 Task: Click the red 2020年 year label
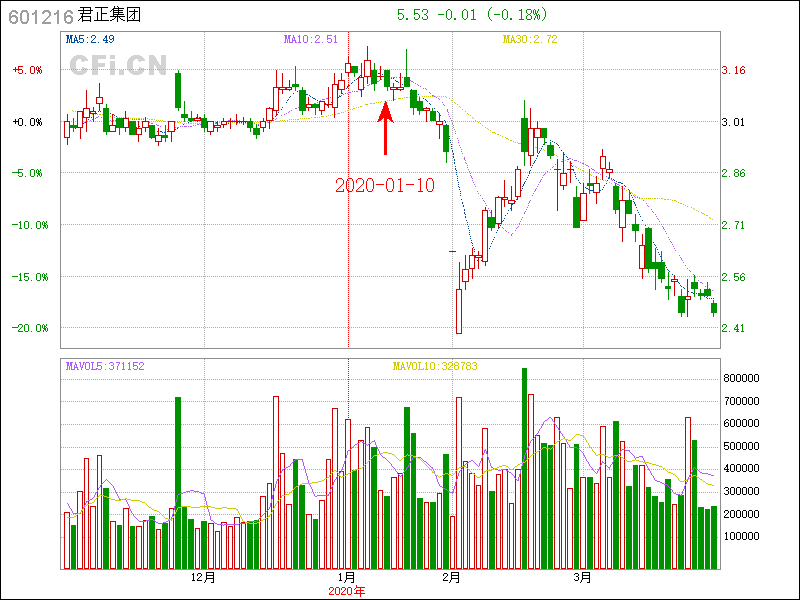348,591
